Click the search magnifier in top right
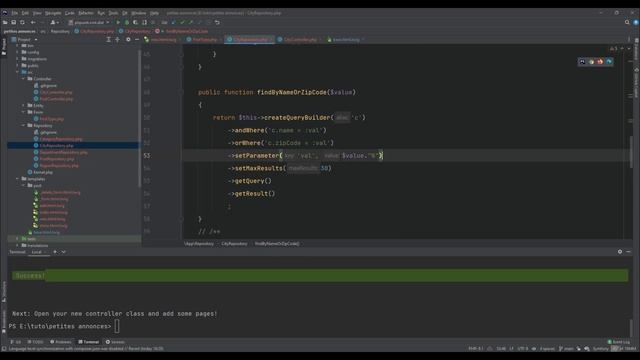The image size is (640, 360). [x=627, y=22]
